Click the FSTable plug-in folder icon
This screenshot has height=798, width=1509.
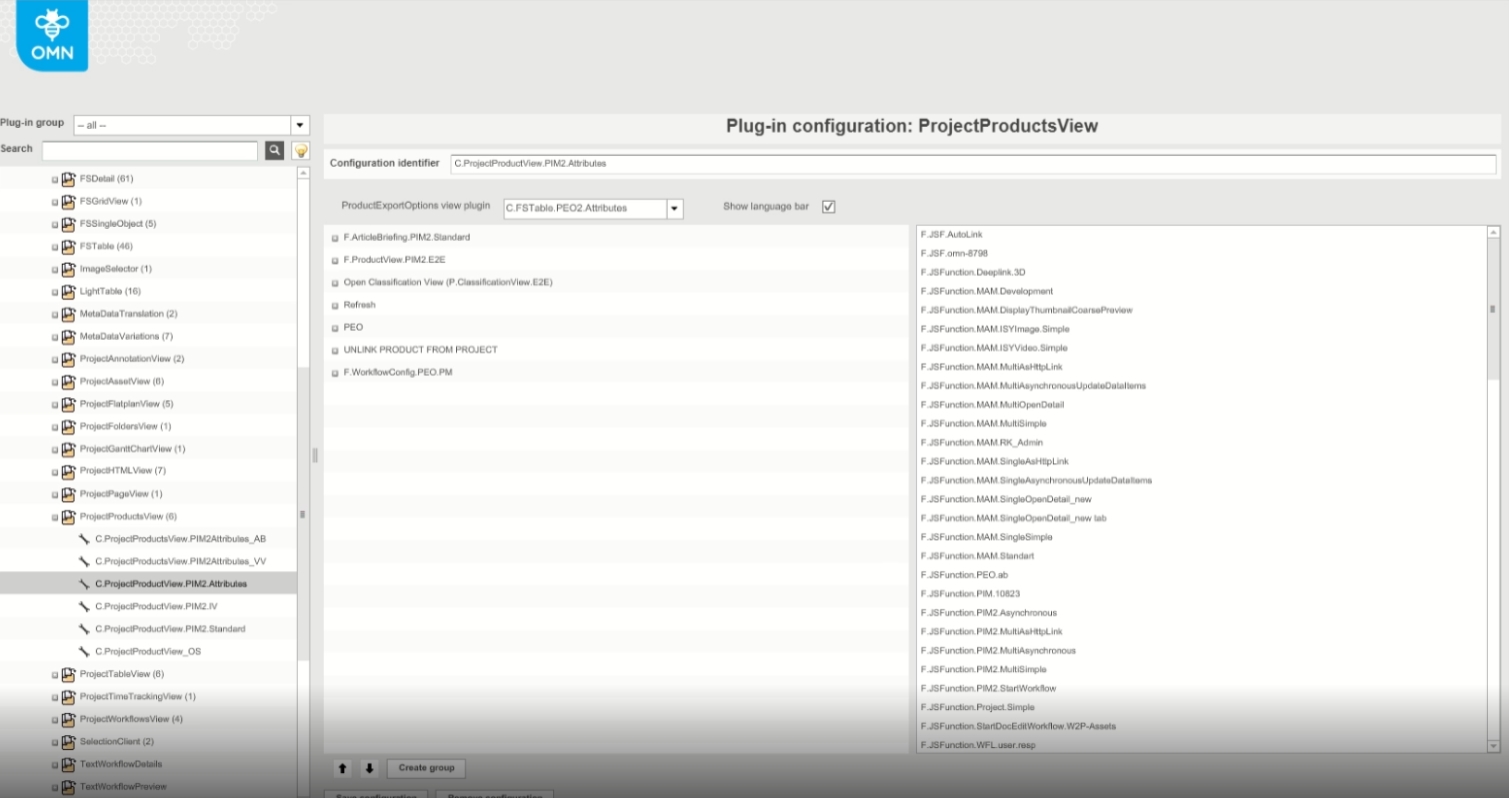[x=68, y=247]
